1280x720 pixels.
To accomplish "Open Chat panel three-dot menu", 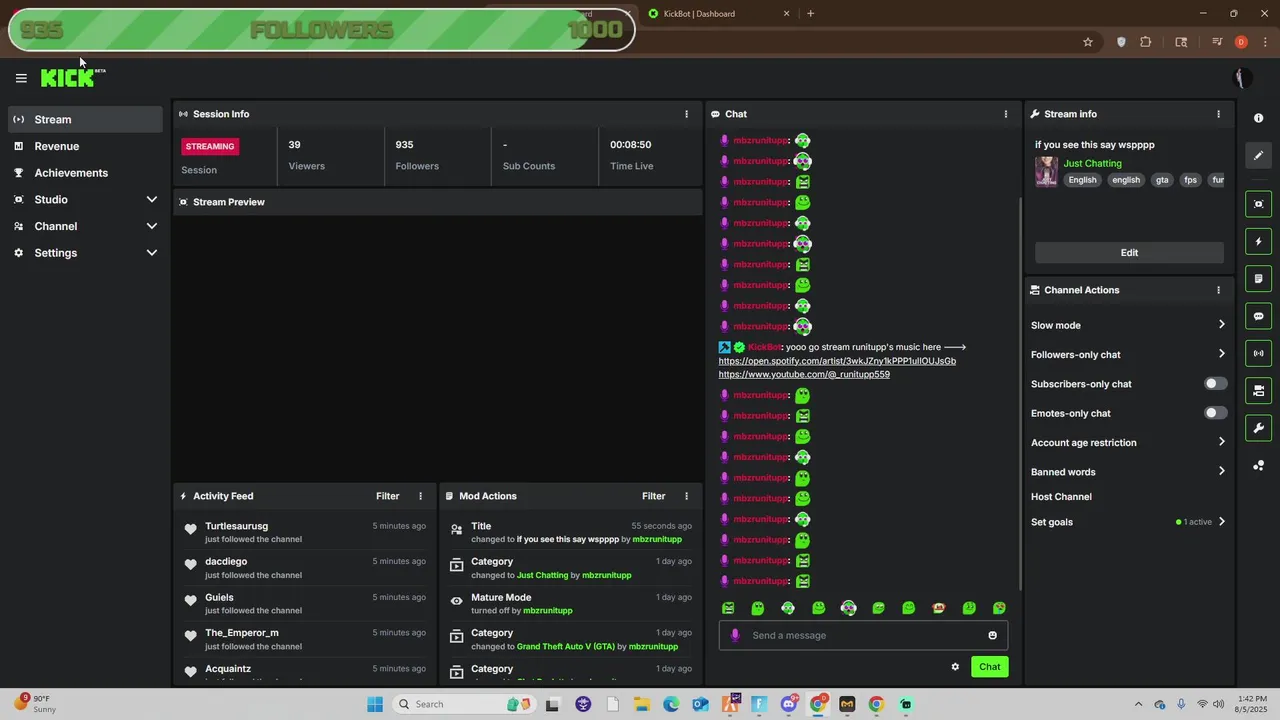I will tap(1006, 114).
